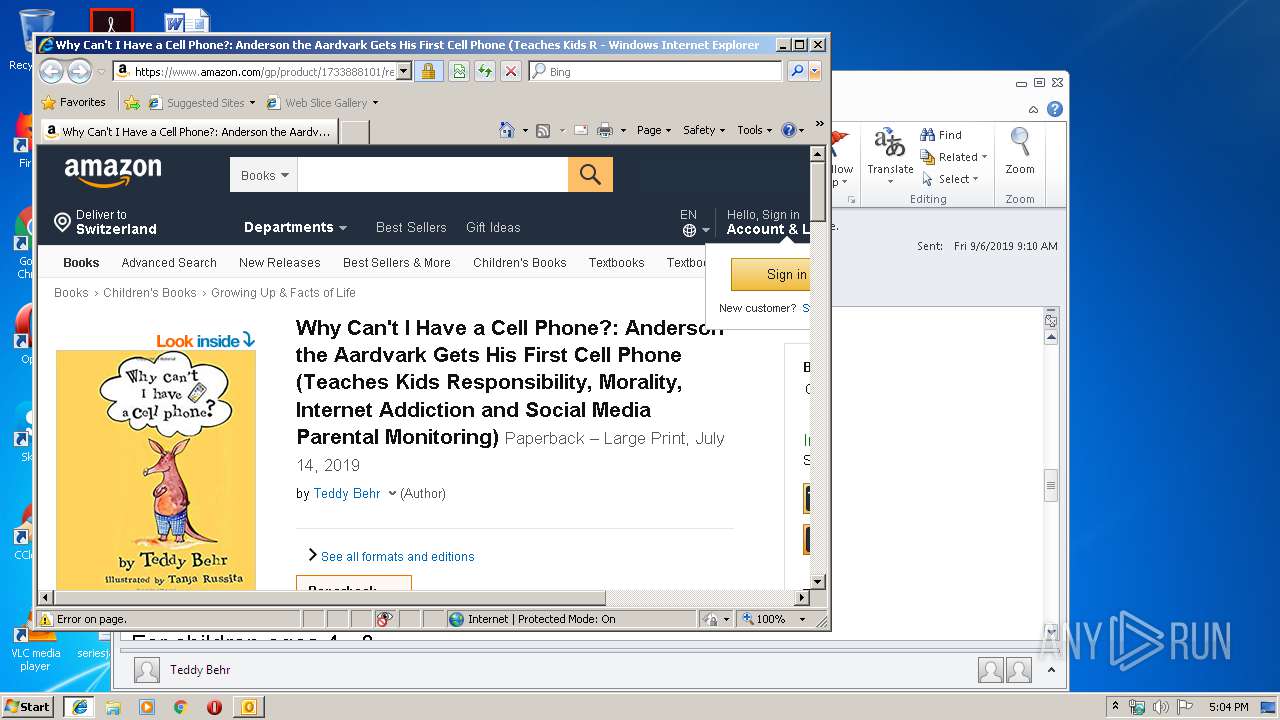1280x720 pixels.
Task: Click Children's Books breadcrumb link
Action: (150, 293)
